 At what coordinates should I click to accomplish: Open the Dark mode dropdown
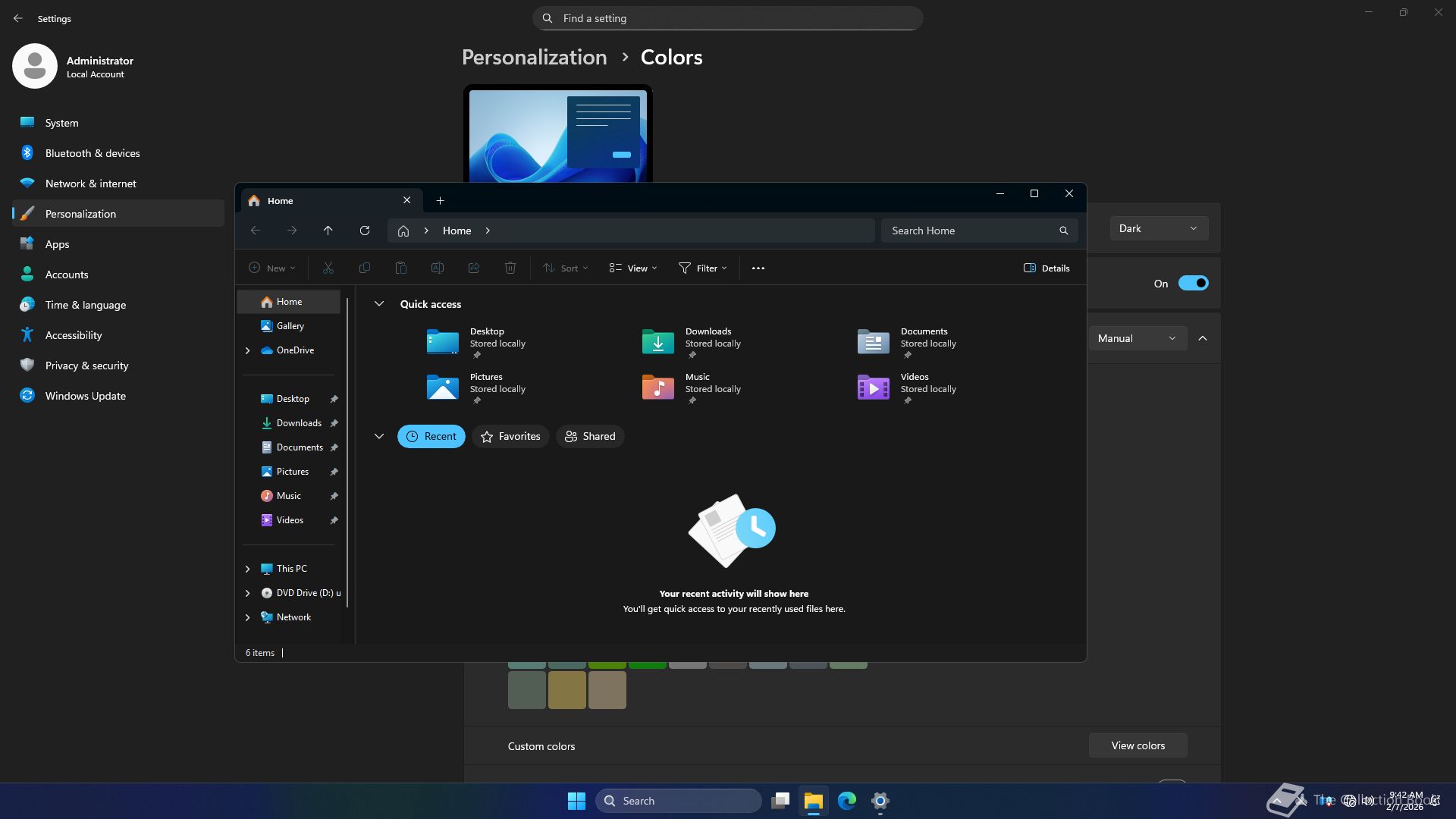point(1158,228)
